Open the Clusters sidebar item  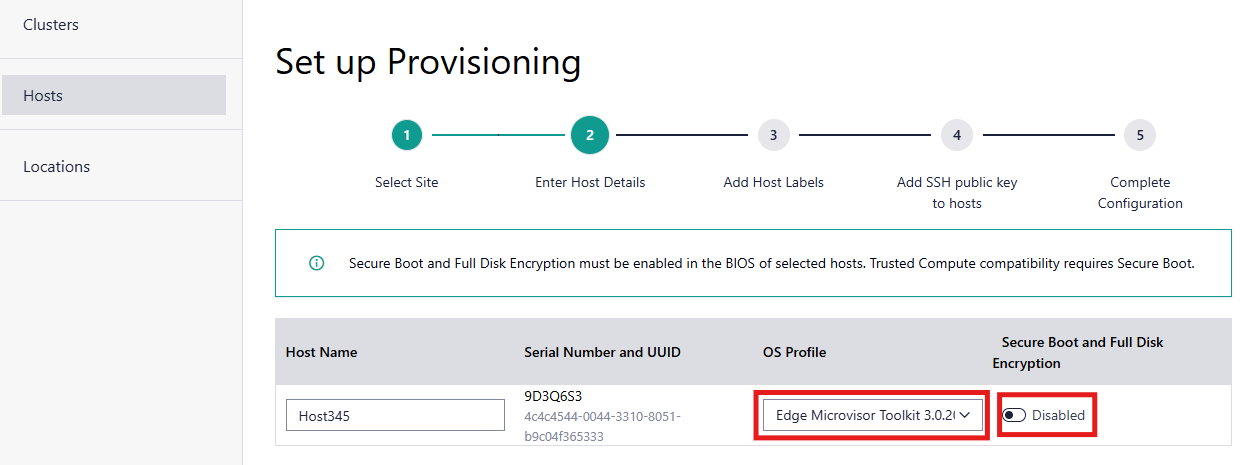pos(51,24)
